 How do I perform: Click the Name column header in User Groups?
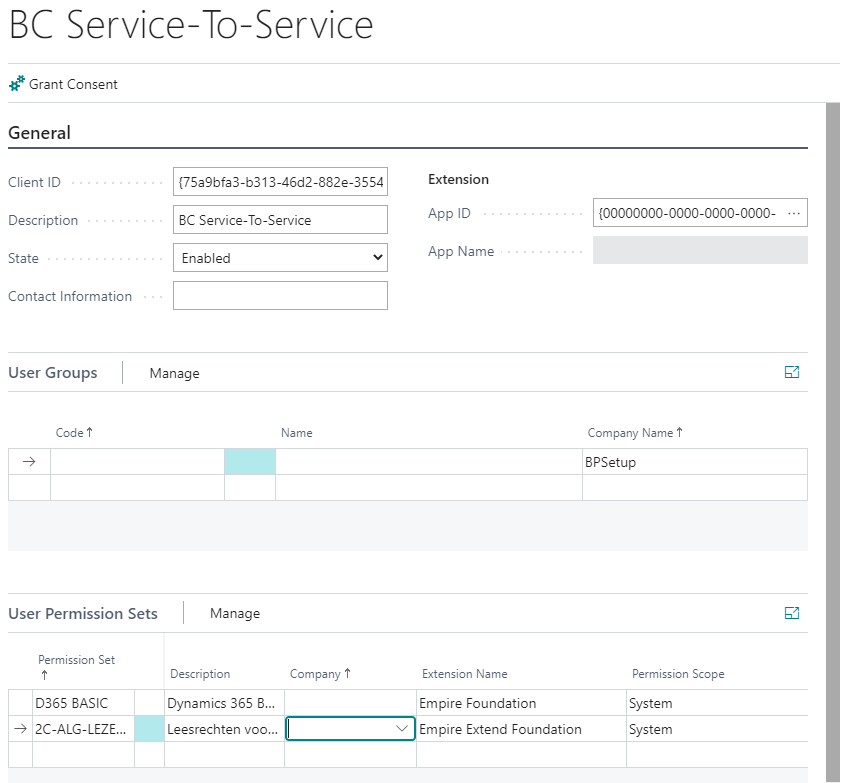pos(297,433)
